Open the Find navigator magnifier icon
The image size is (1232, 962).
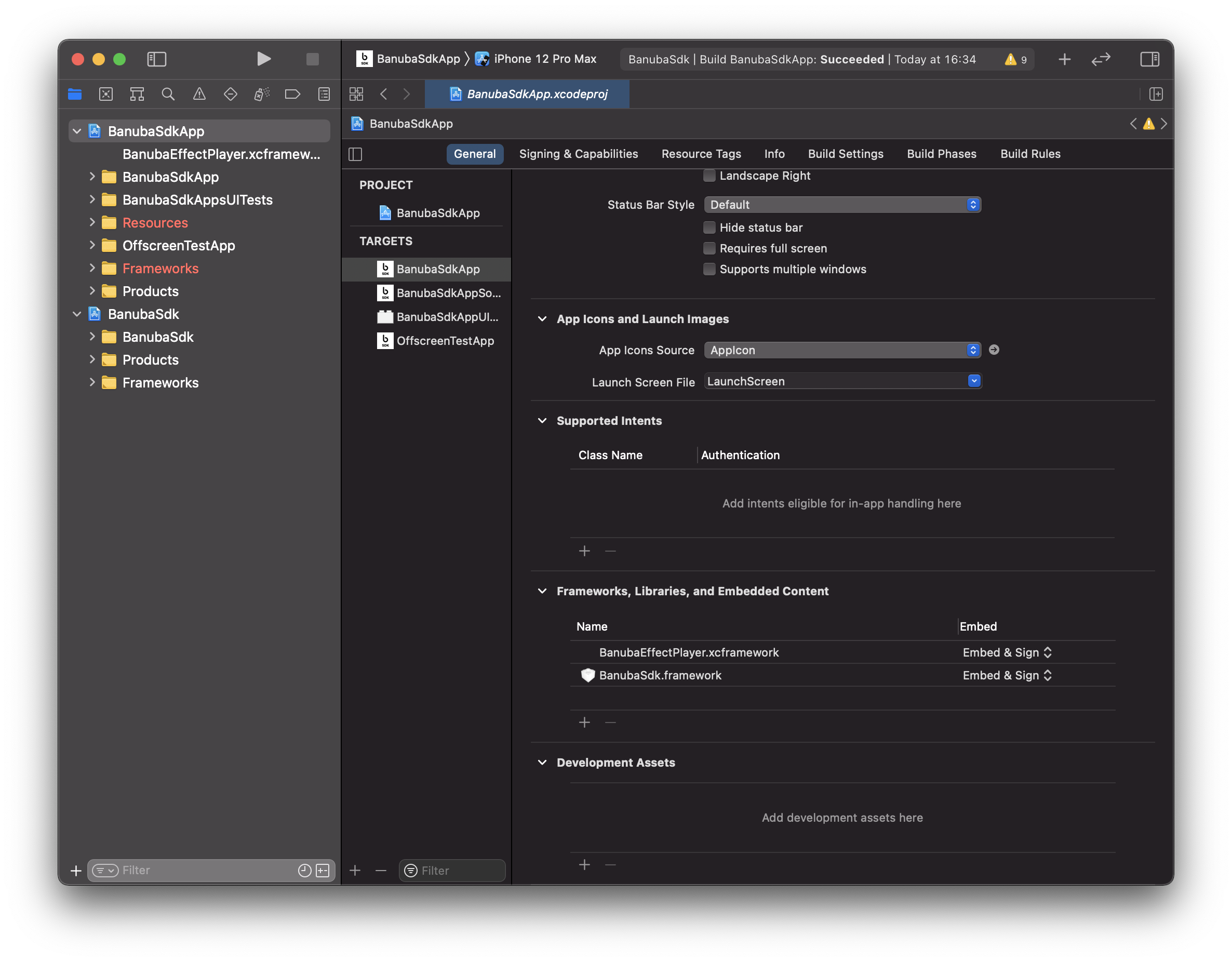click(168, 94)
